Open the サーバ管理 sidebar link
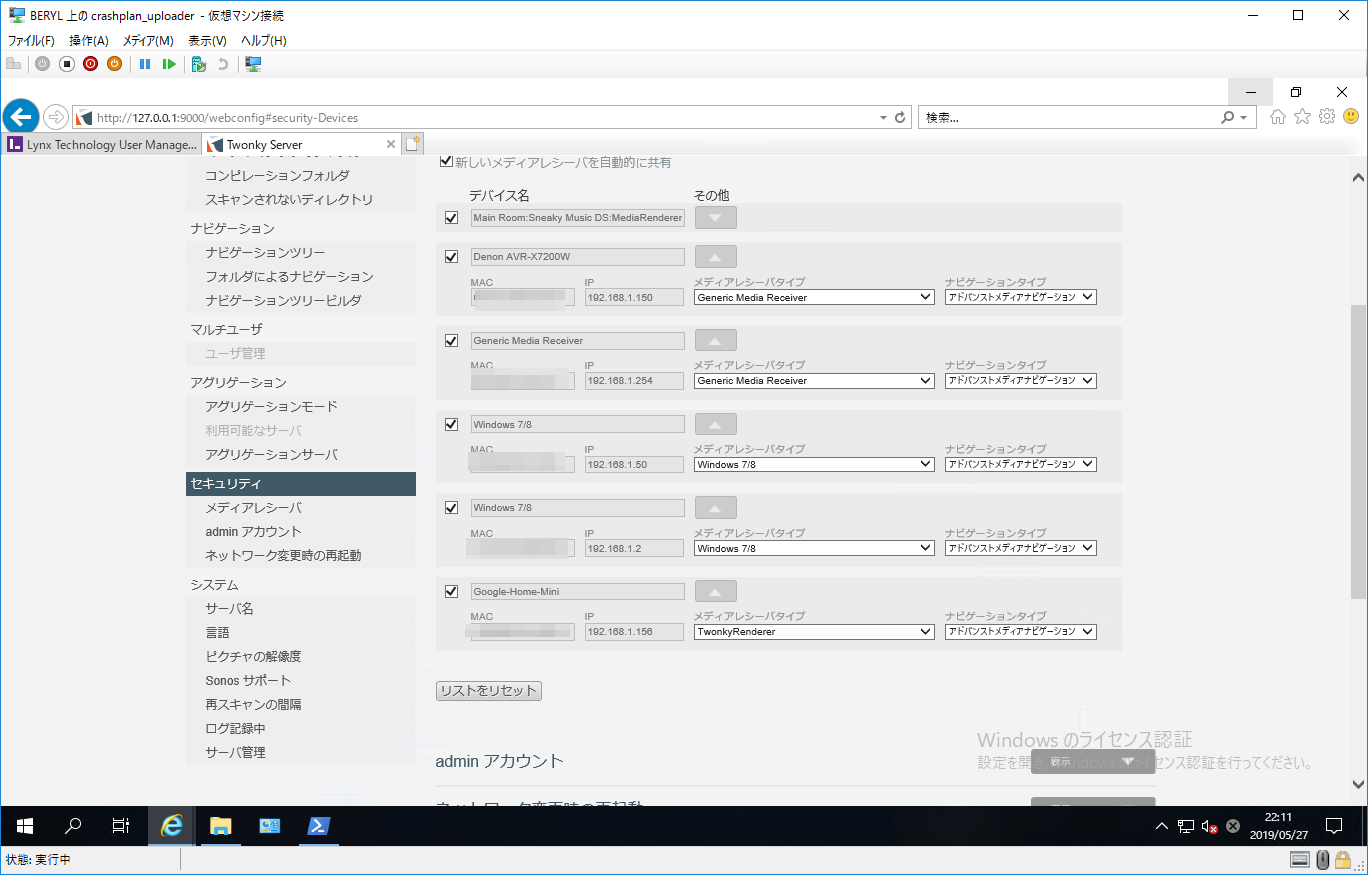 235,753
